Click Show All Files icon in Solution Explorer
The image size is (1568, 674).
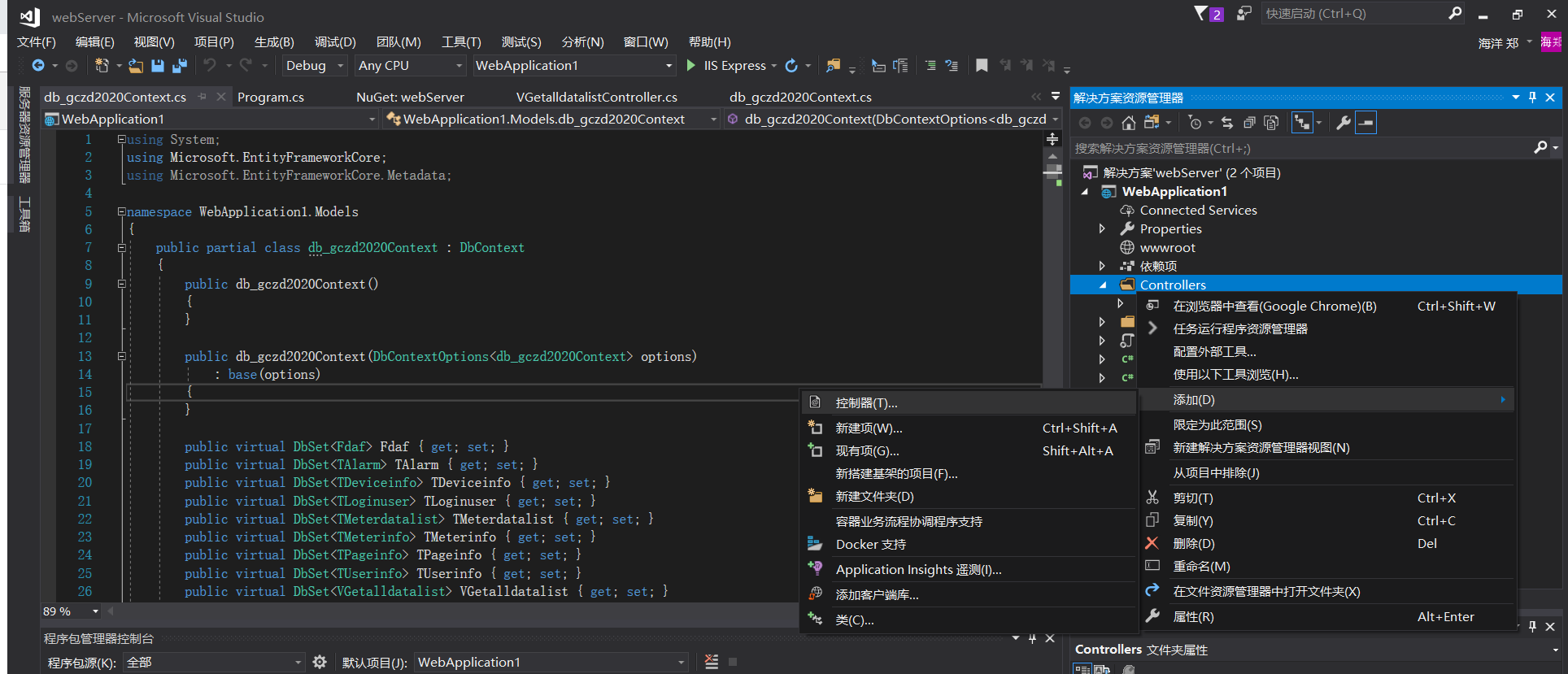tap(1271, 123)
